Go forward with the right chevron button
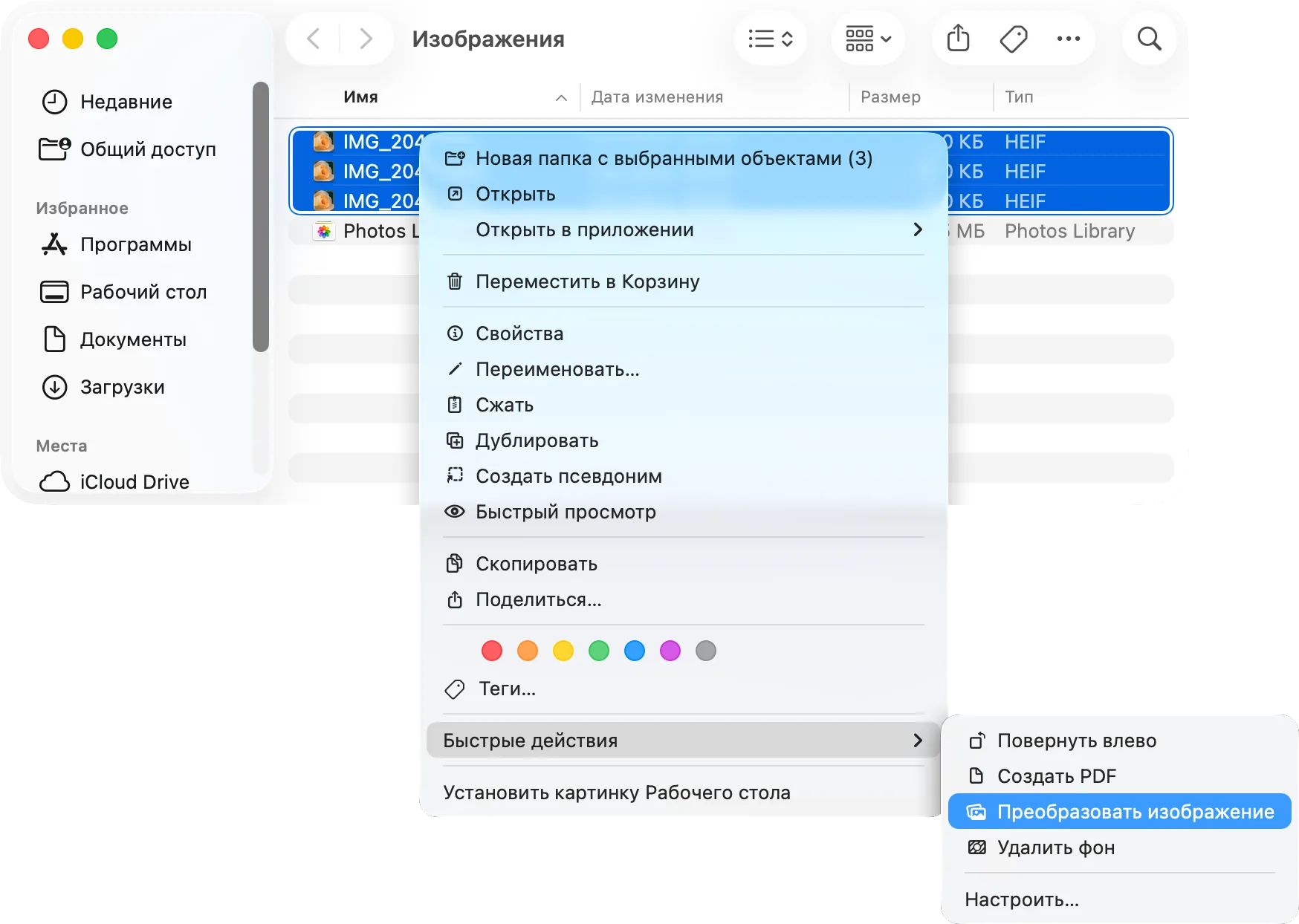 pyautogui.click(x=366, y=39)
